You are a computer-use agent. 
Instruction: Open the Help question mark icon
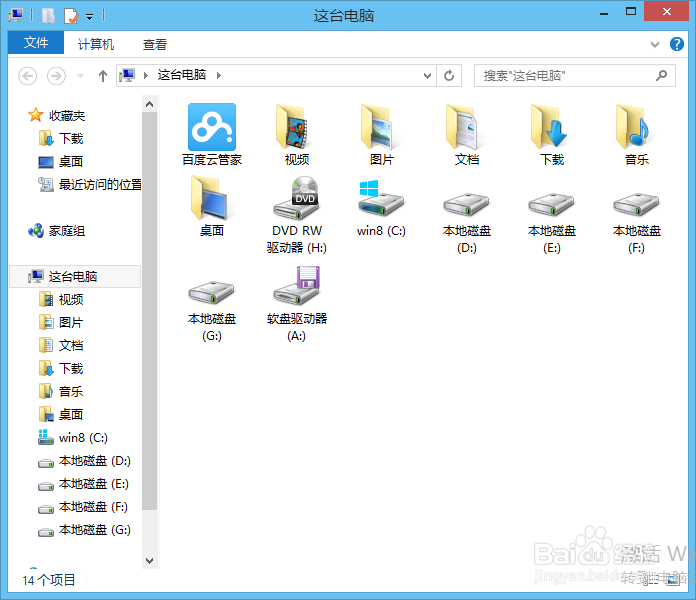pos(676,44)
